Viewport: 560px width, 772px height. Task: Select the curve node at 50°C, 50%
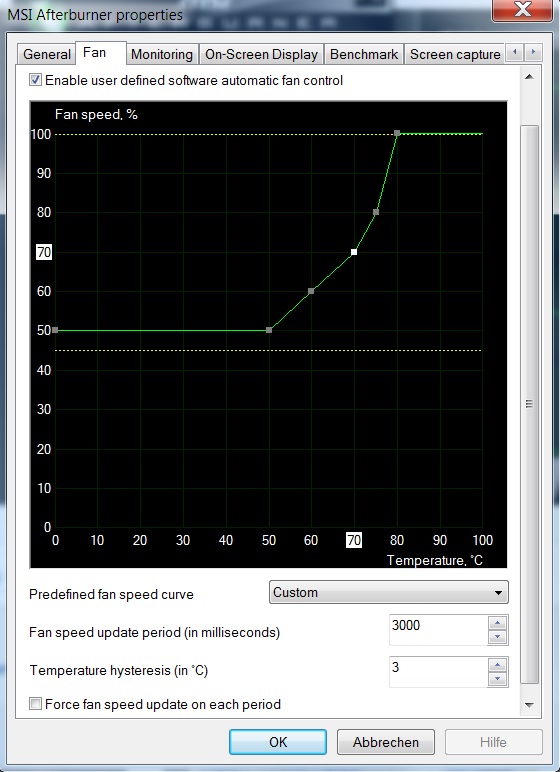269,330
